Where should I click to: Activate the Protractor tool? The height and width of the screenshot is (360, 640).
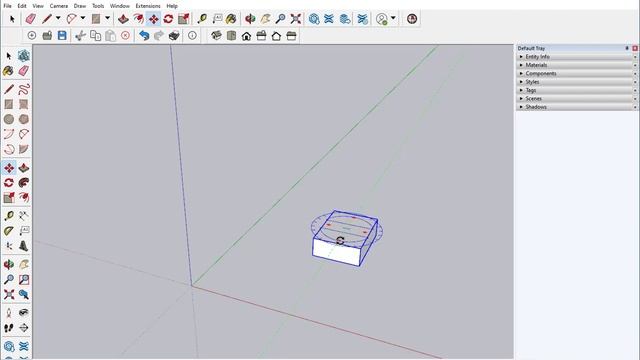(x=9, y=231)
